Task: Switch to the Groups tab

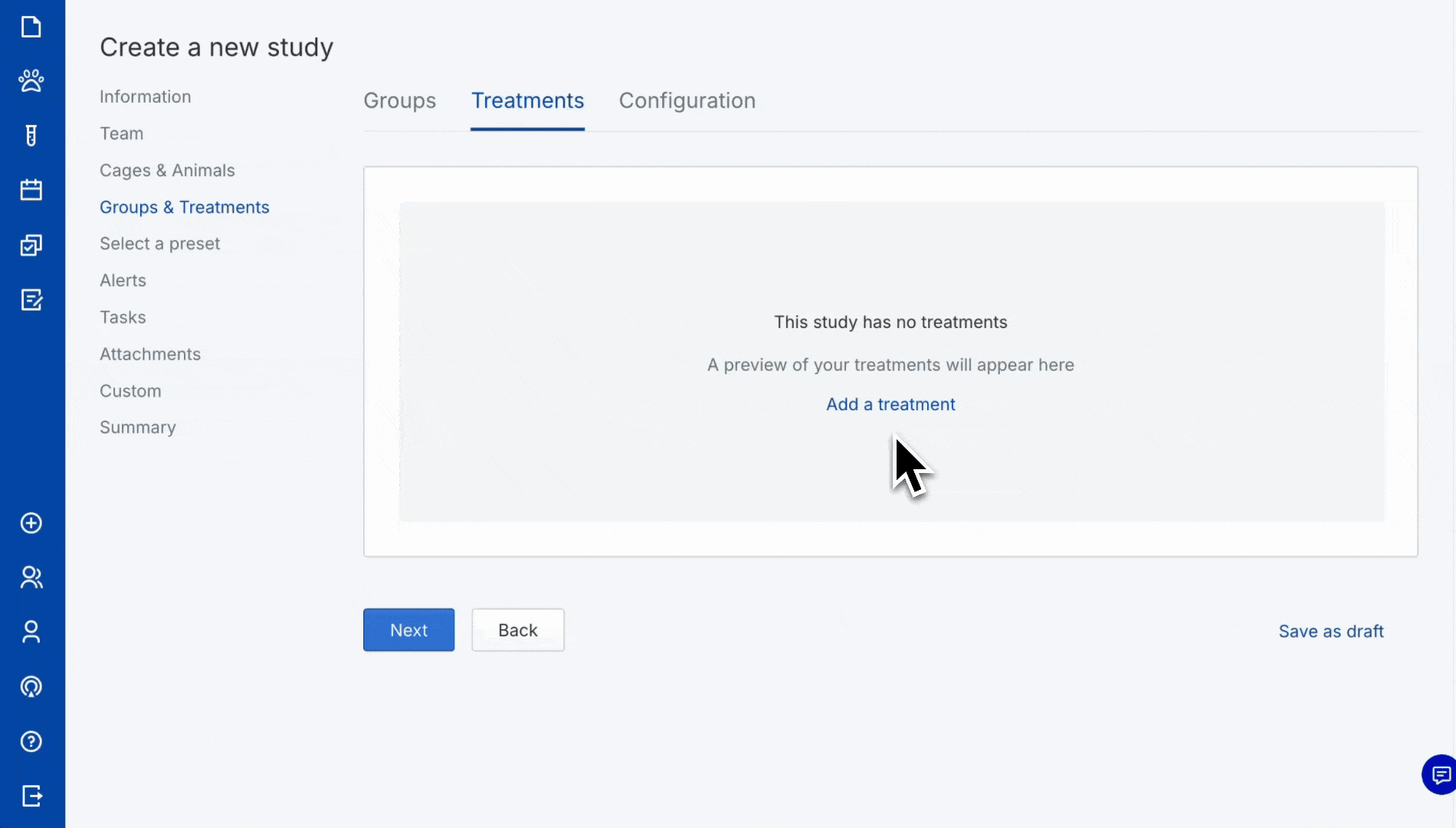Action: [x=399, y=100]
